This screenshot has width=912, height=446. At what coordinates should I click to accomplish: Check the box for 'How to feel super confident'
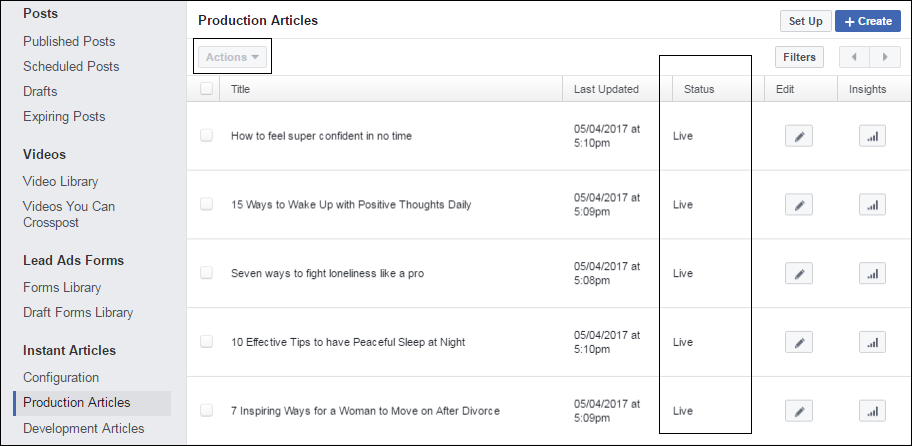click(x=206, y=135)
